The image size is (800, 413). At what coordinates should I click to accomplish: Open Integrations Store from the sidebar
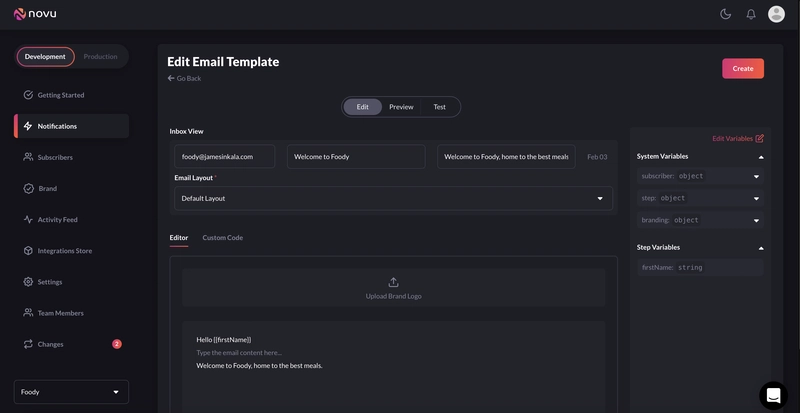[x=64, y=251]
